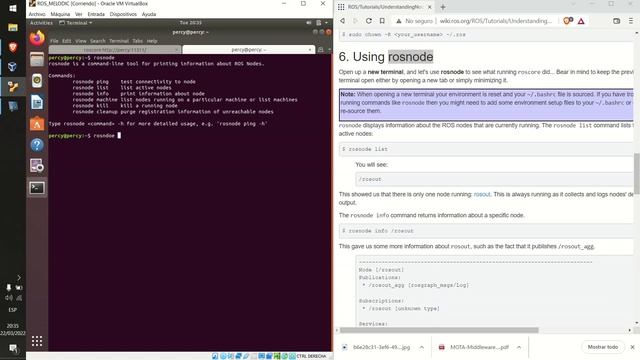Open the terminal tab list dropdown arrow
This screenshot has width=640, height=360.
tap(329, 50)
